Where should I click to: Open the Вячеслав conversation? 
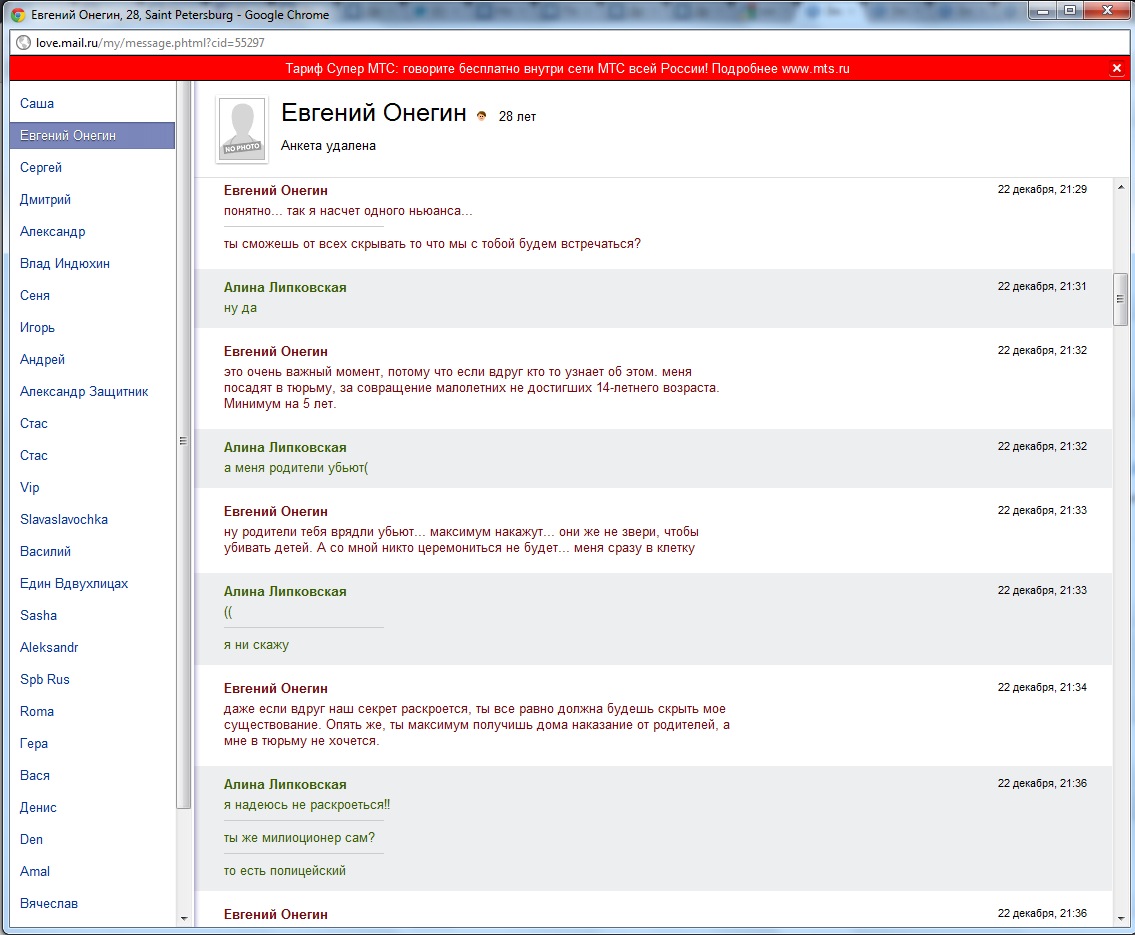pos(48,903)
